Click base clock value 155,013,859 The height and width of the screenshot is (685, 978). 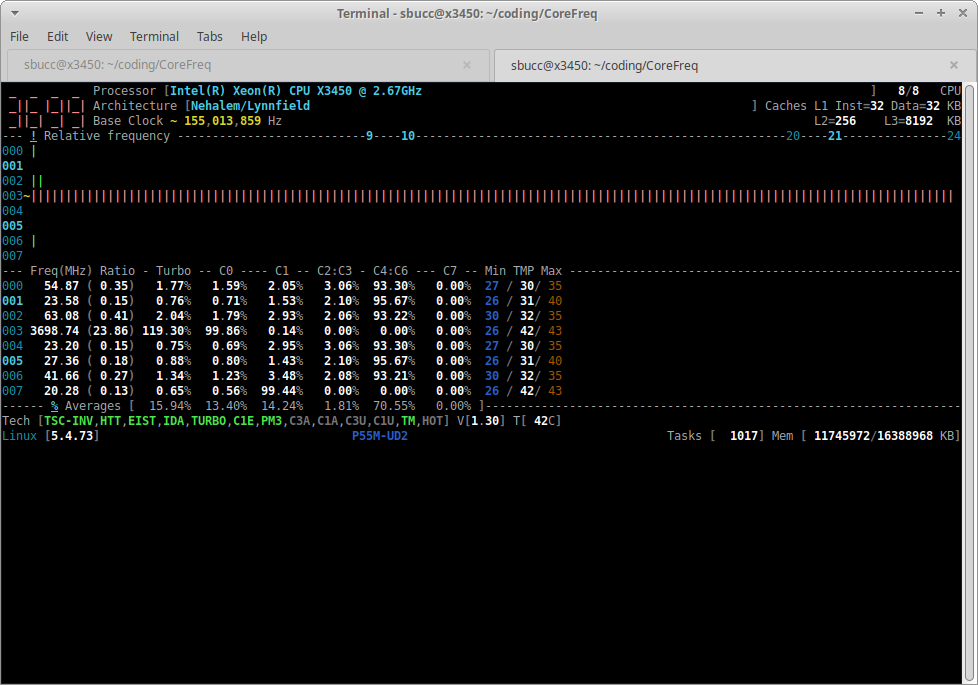223,121
